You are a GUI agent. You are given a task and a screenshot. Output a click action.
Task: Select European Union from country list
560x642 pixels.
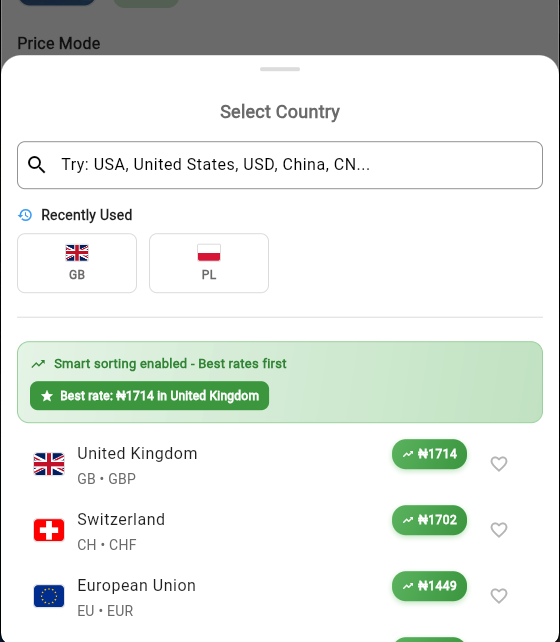tap(280, 596)
